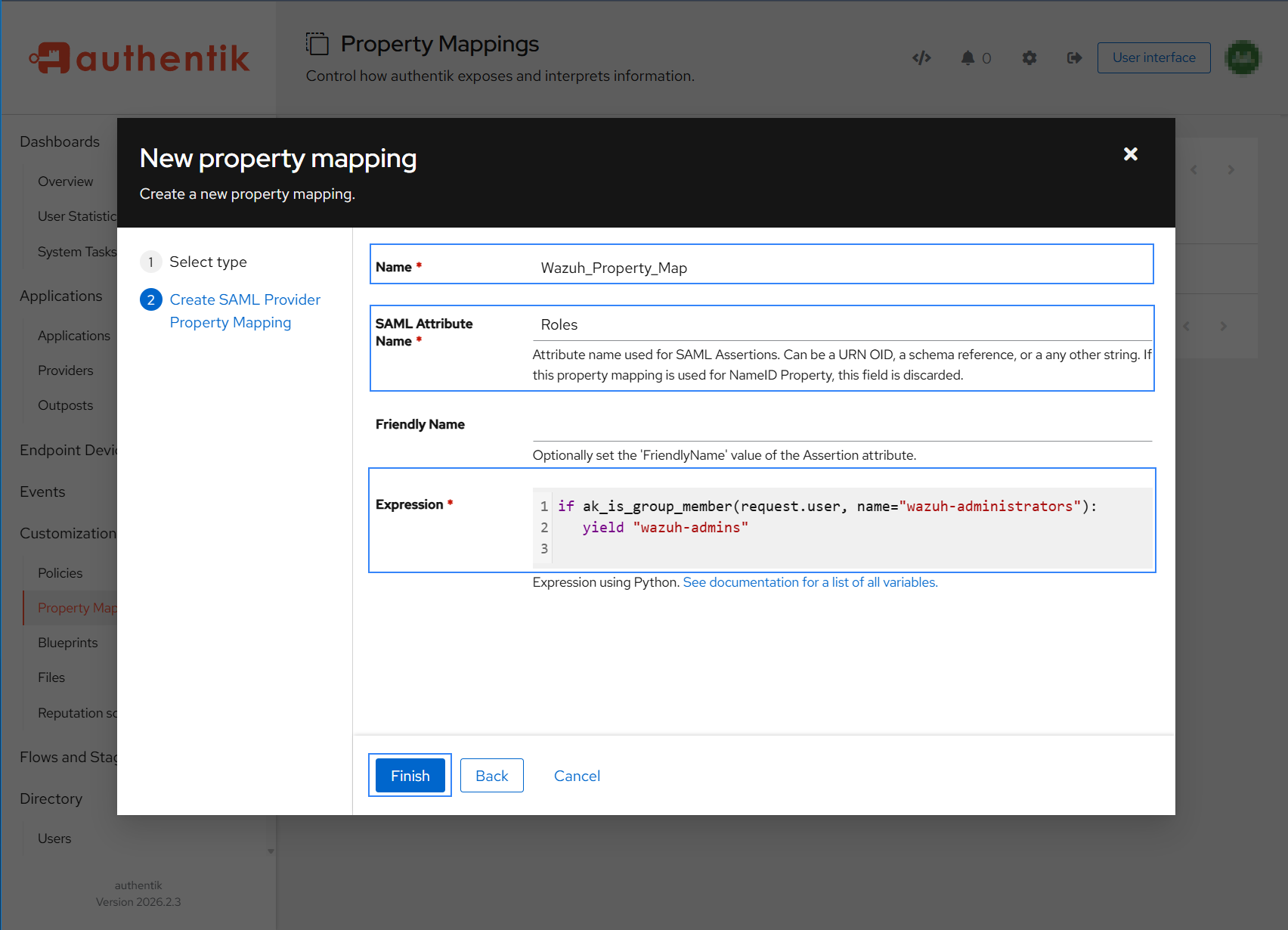Focus the Friendly Name input field
1288x930 pixels.
(842, 425)
